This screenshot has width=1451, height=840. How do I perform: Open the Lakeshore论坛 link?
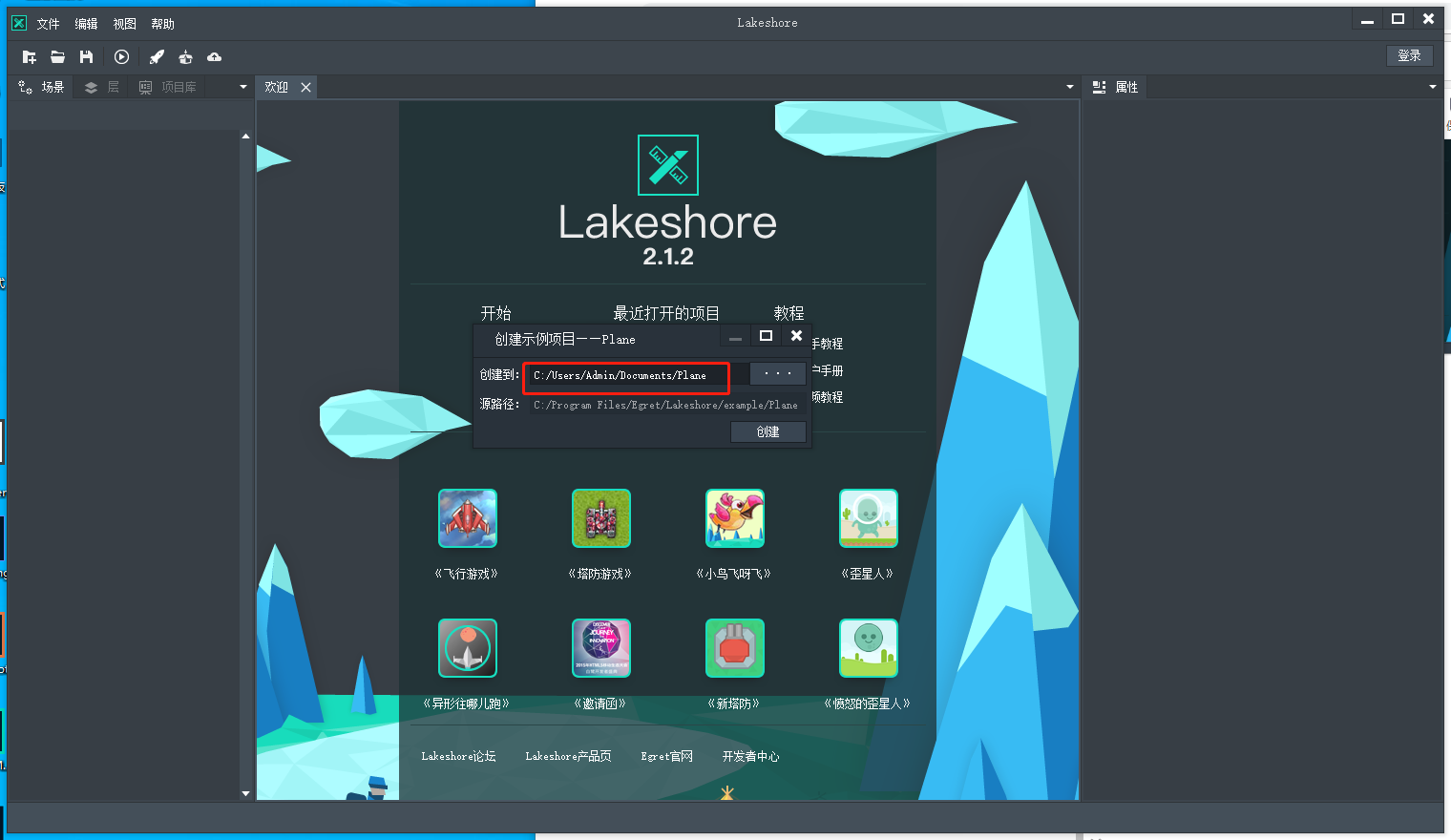[x=459, y=756]
